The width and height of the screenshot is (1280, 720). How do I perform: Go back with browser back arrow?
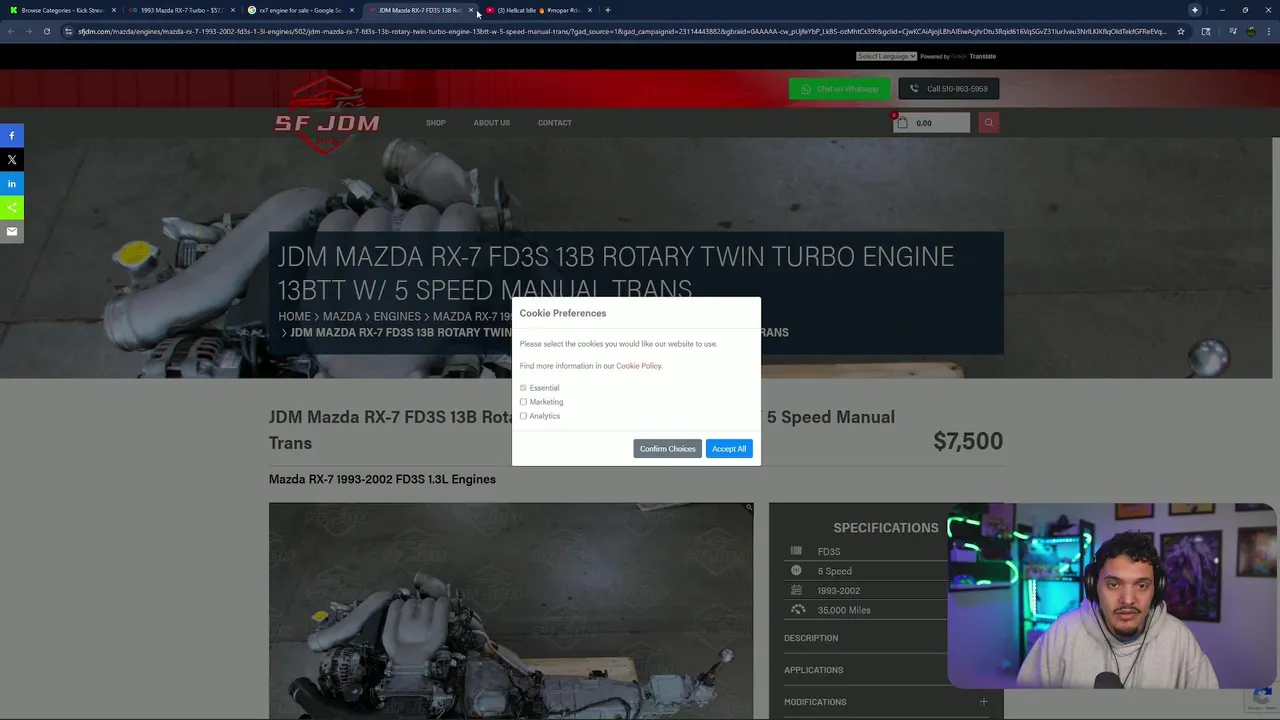click(10, 31)
